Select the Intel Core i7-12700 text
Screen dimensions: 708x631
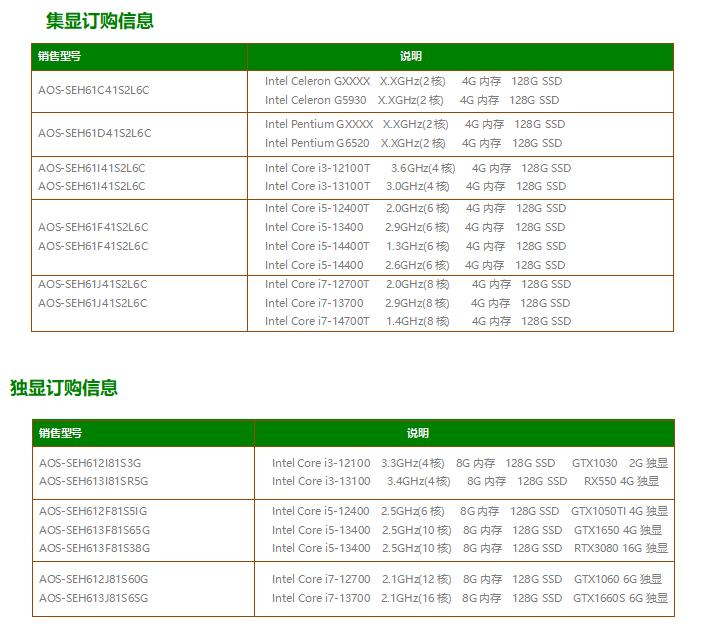(x=321, y=580)
